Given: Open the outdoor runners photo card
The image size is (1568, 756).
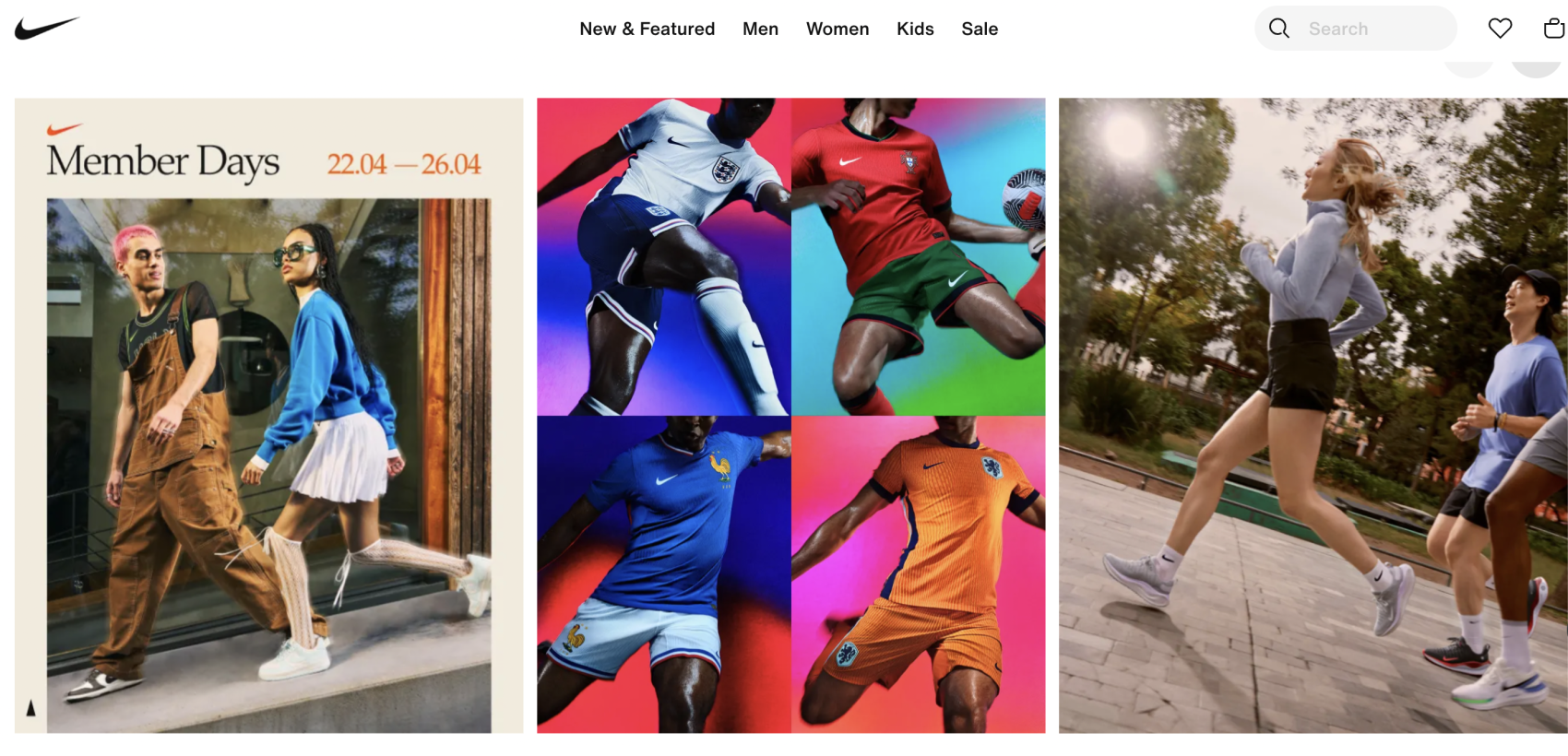Looking at the screenshot, I should [x=1313, y=416].
